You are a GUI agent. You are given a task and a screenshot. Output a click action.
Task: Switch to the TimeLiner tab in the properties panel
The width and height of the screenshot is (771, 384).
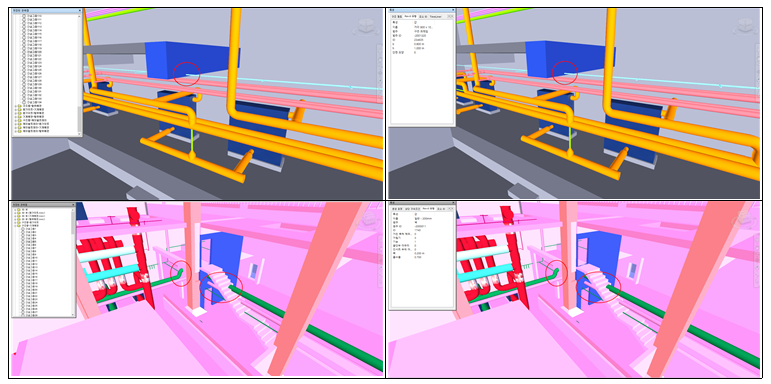pyautogui.click(x=436, y=17)
